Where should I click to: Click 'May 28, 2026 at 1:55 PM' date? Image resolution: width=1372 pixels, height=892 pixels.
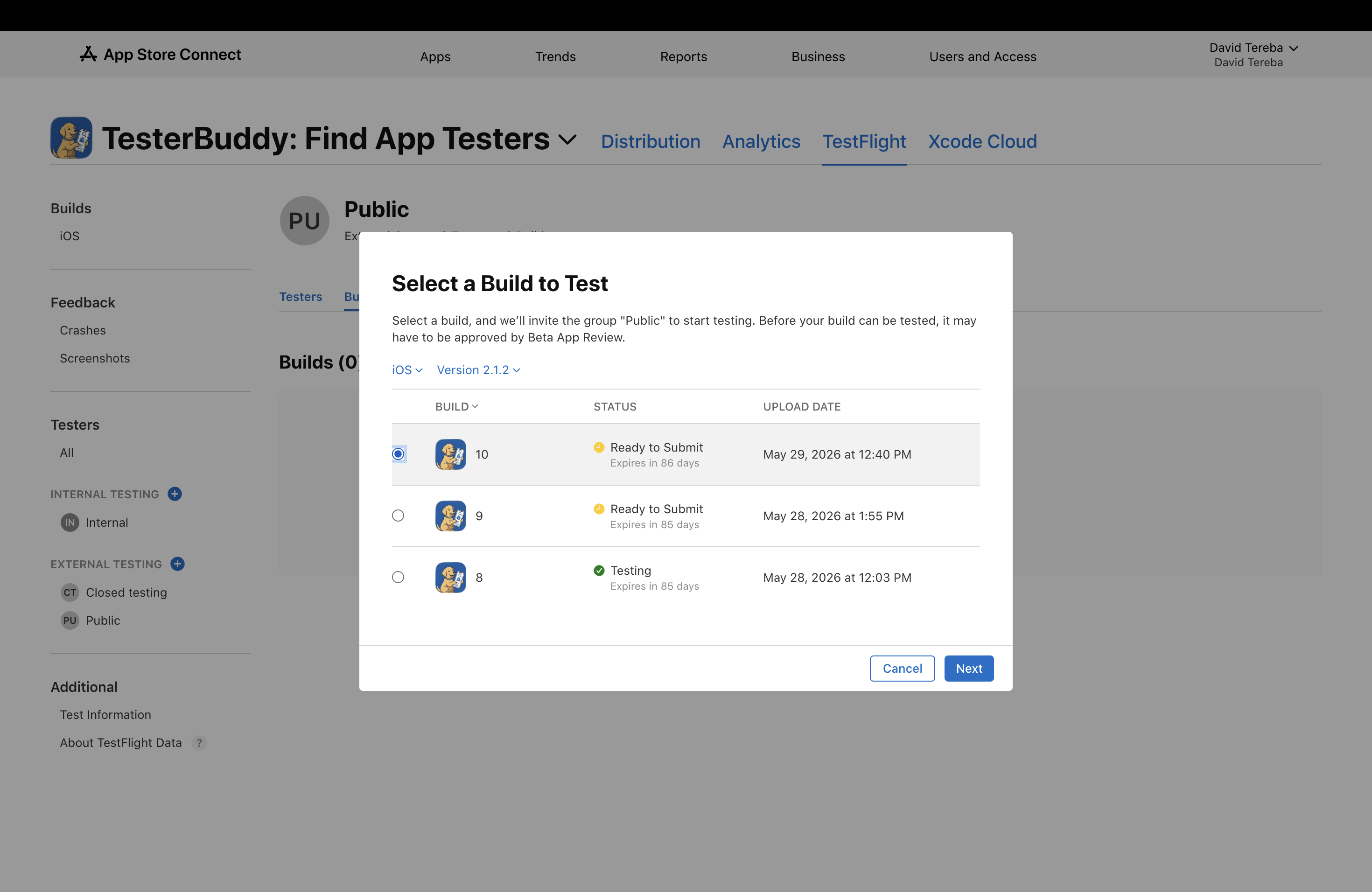pos(833,516)
